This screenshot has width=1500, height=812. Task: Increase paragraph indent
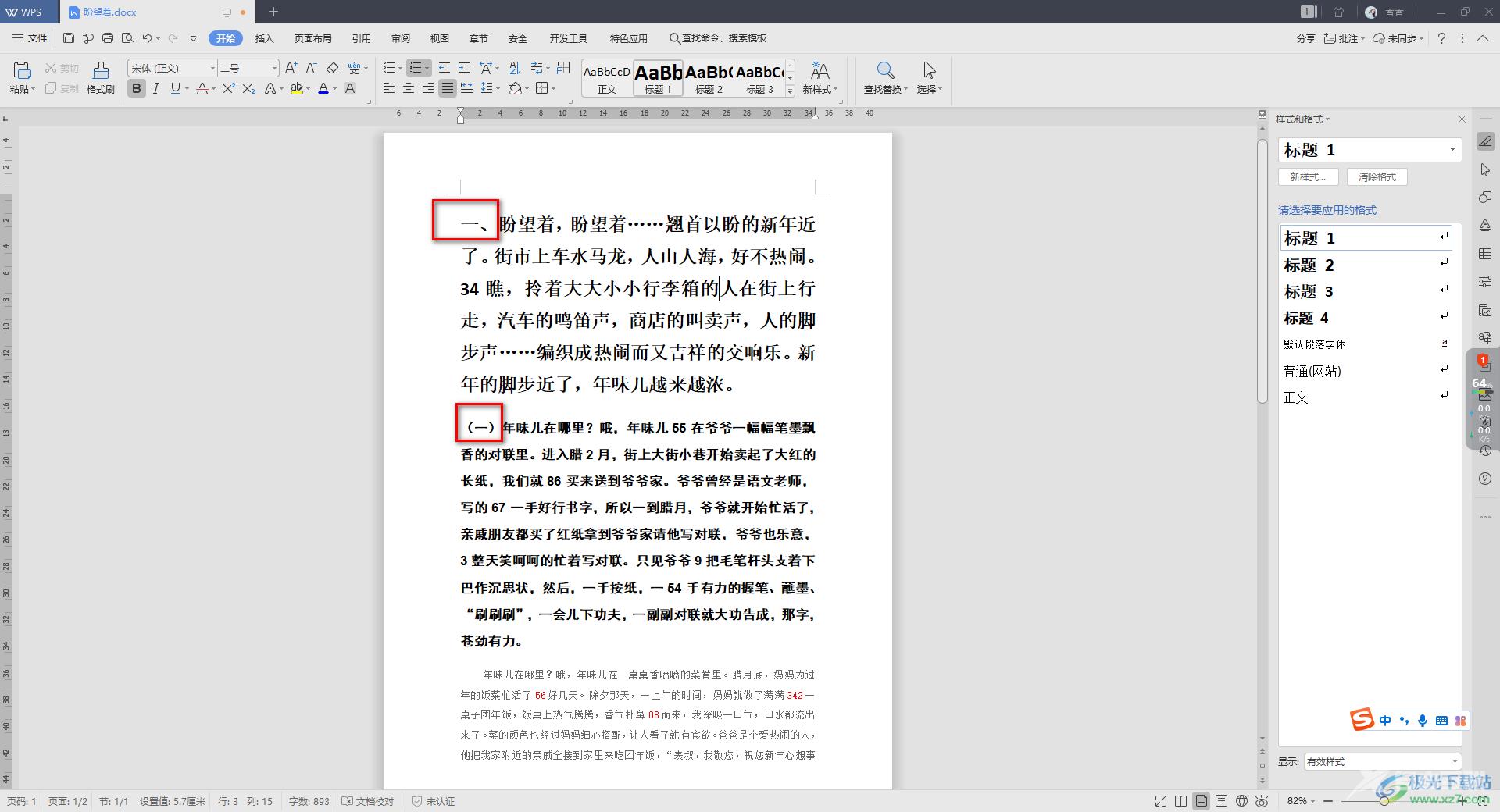[464, 68]
